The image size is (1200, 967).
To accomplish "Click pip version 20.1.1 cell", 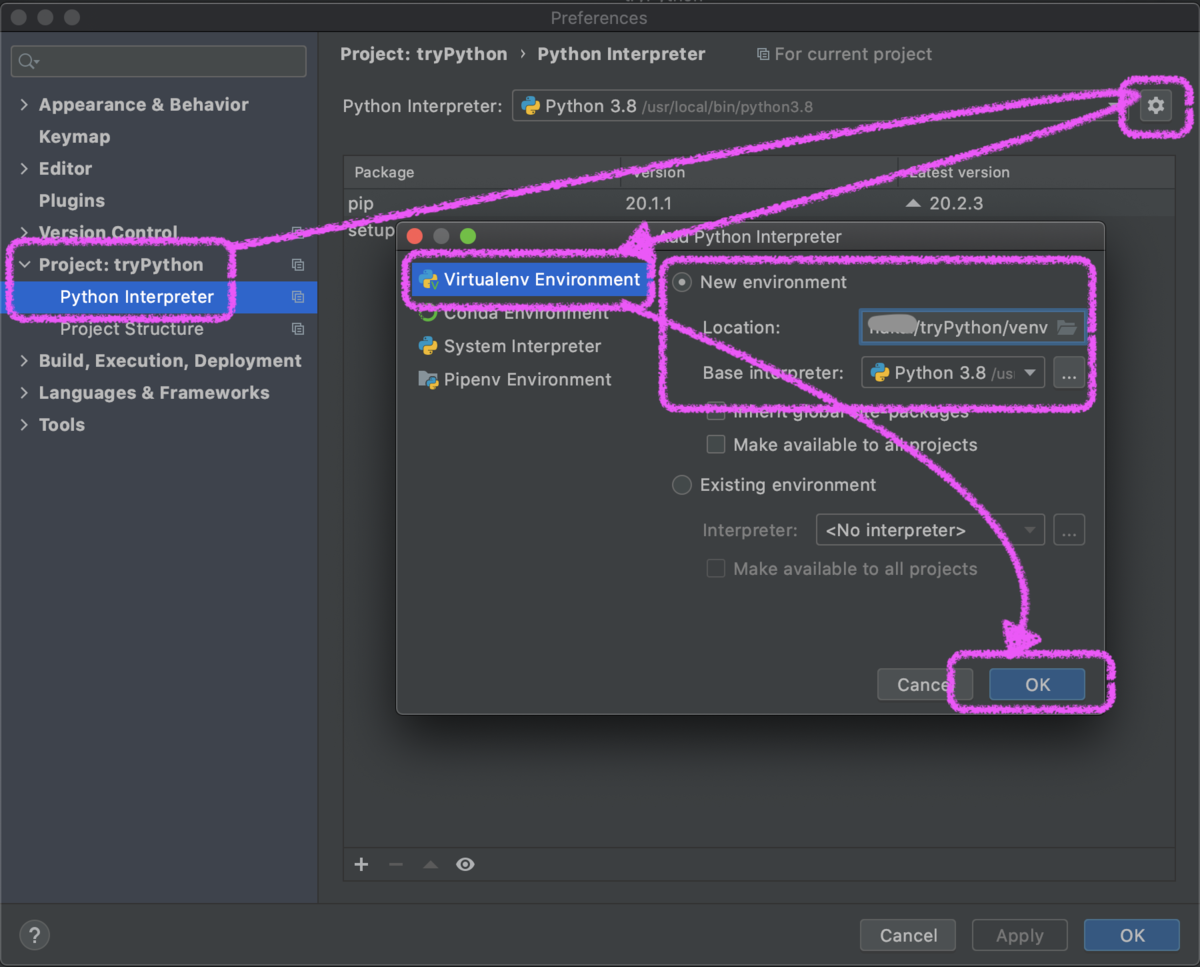I will [759, 203].
